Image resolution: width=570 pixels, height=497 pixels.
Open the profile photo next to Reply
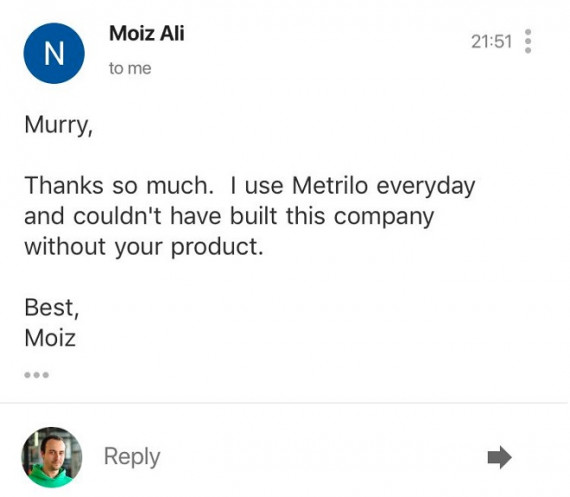tap(52, 457)
